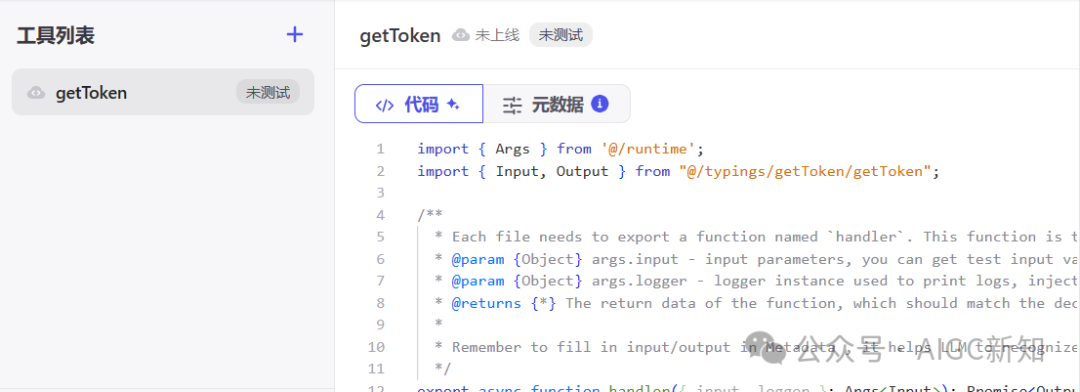Click the getToken title in the header
Viewport: 1080px width, 392px height.
click(x=400, y=36)
